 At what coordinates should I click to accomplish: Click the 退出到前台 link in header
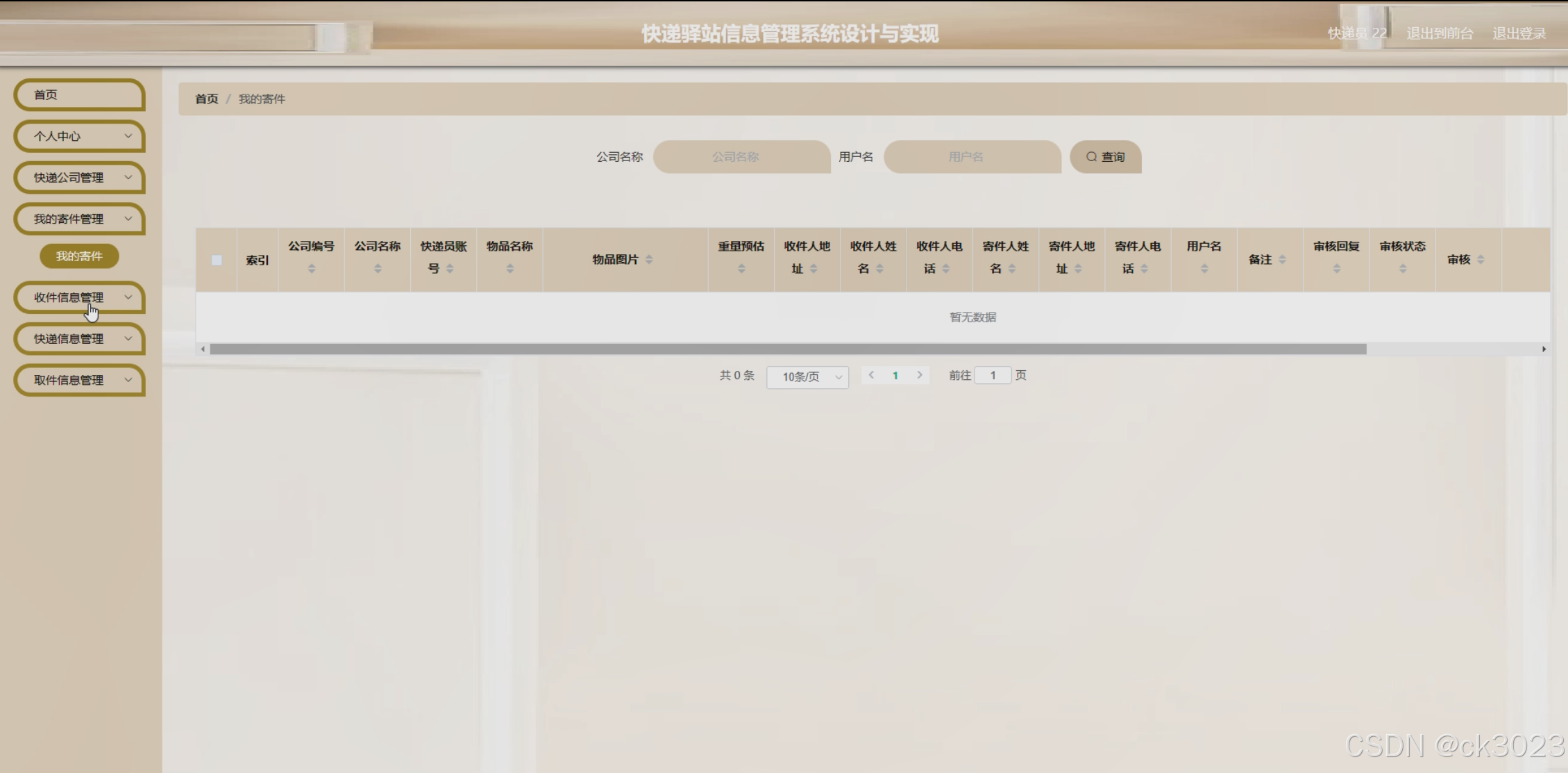coord(1439,33)
